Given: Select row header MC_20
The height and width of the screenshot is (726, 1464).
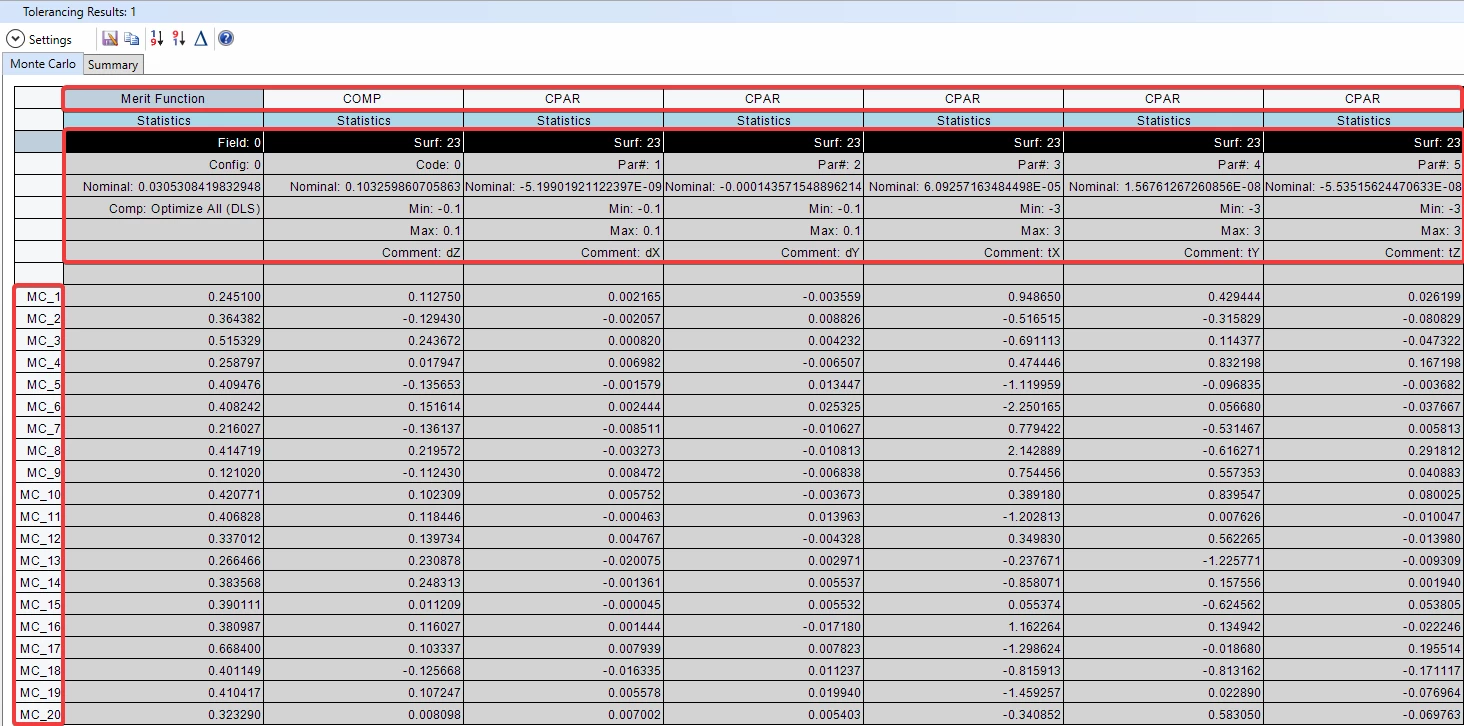Looking at the screenshot, I should click(x=39, y=715).
